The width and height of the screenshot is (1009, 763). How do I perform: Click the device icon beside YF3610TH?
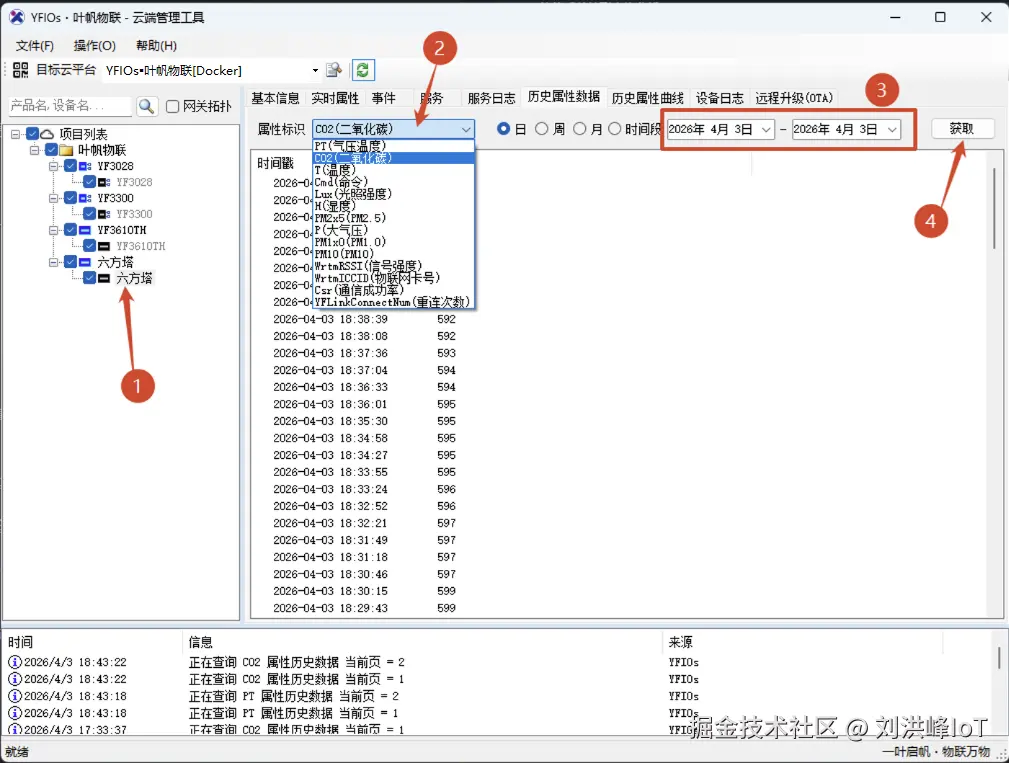84,230
